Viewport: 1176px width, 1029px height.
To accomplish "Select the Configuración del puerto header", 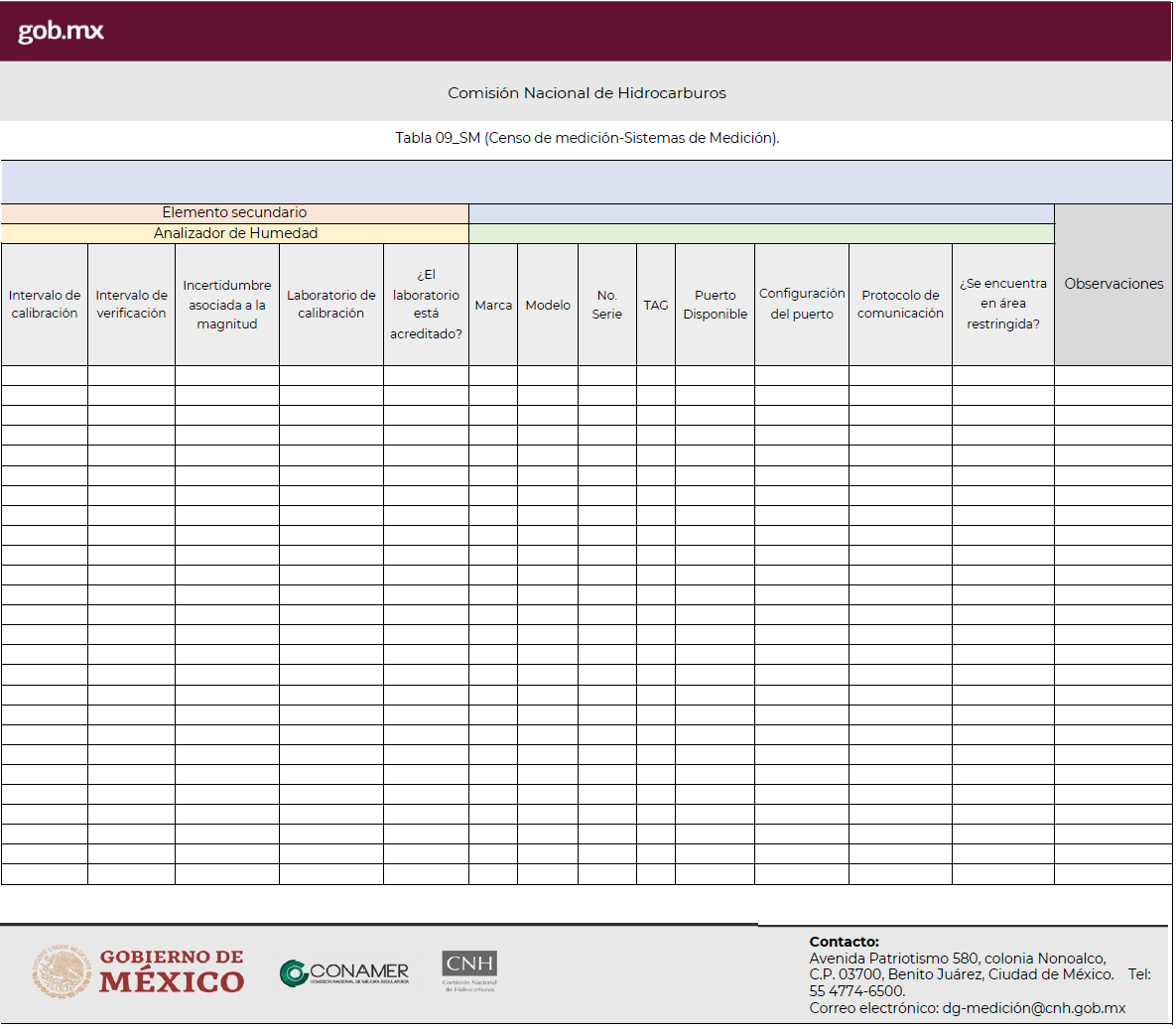I will 802,305.
